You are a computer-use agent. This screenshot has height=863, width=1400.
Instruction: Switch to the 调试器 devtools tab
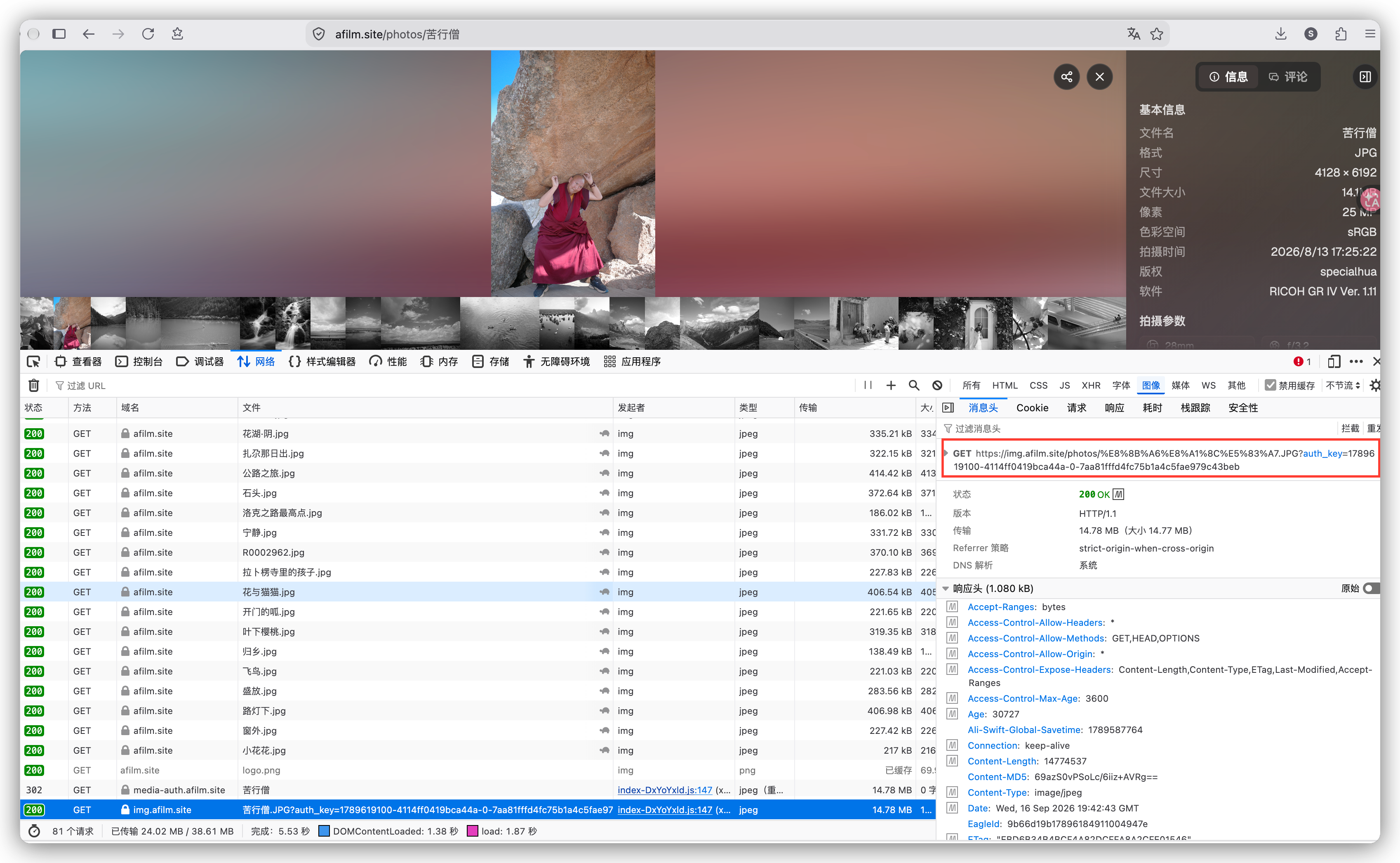(200, 361)
